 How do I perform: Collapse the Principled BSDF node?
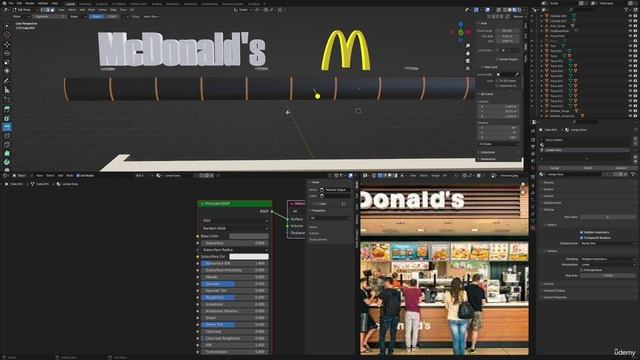[x=202, y=204]
